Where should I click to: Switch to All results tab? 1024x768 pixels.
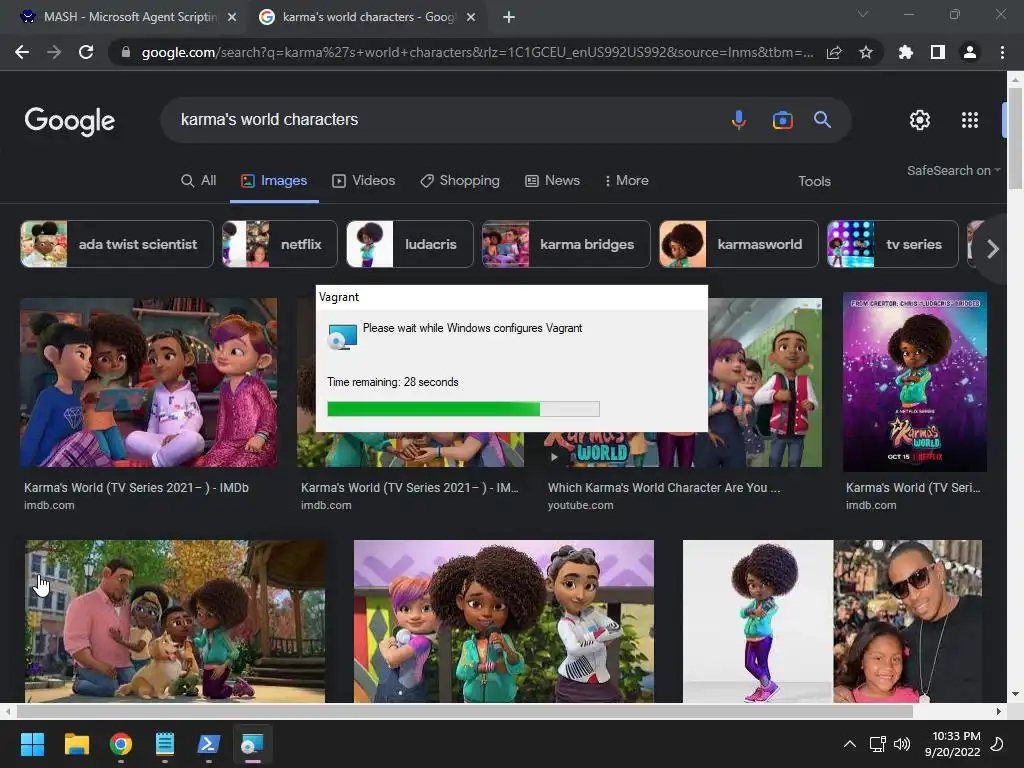(x=199, y=181)
